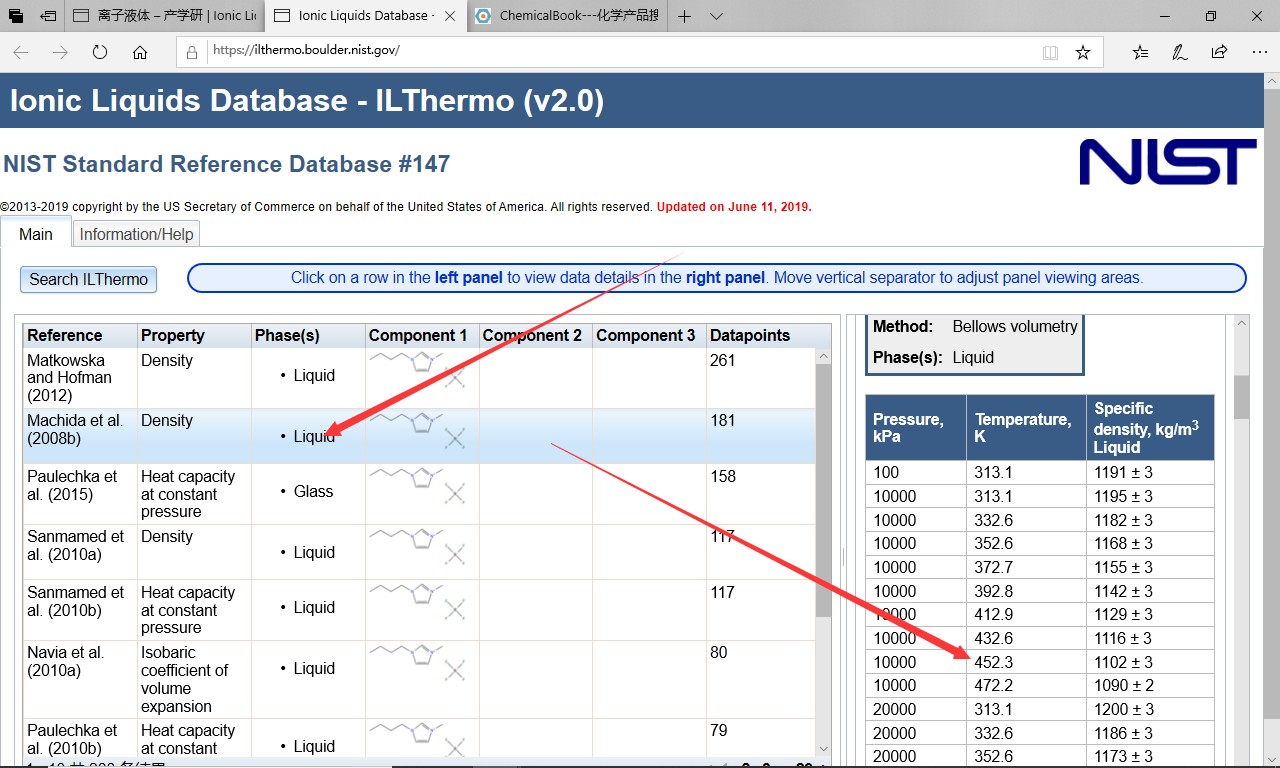This screenshot has width=1280, height=768.
Task: Click the 1090 ± 2 density cell
Action: coord(1150,685)
